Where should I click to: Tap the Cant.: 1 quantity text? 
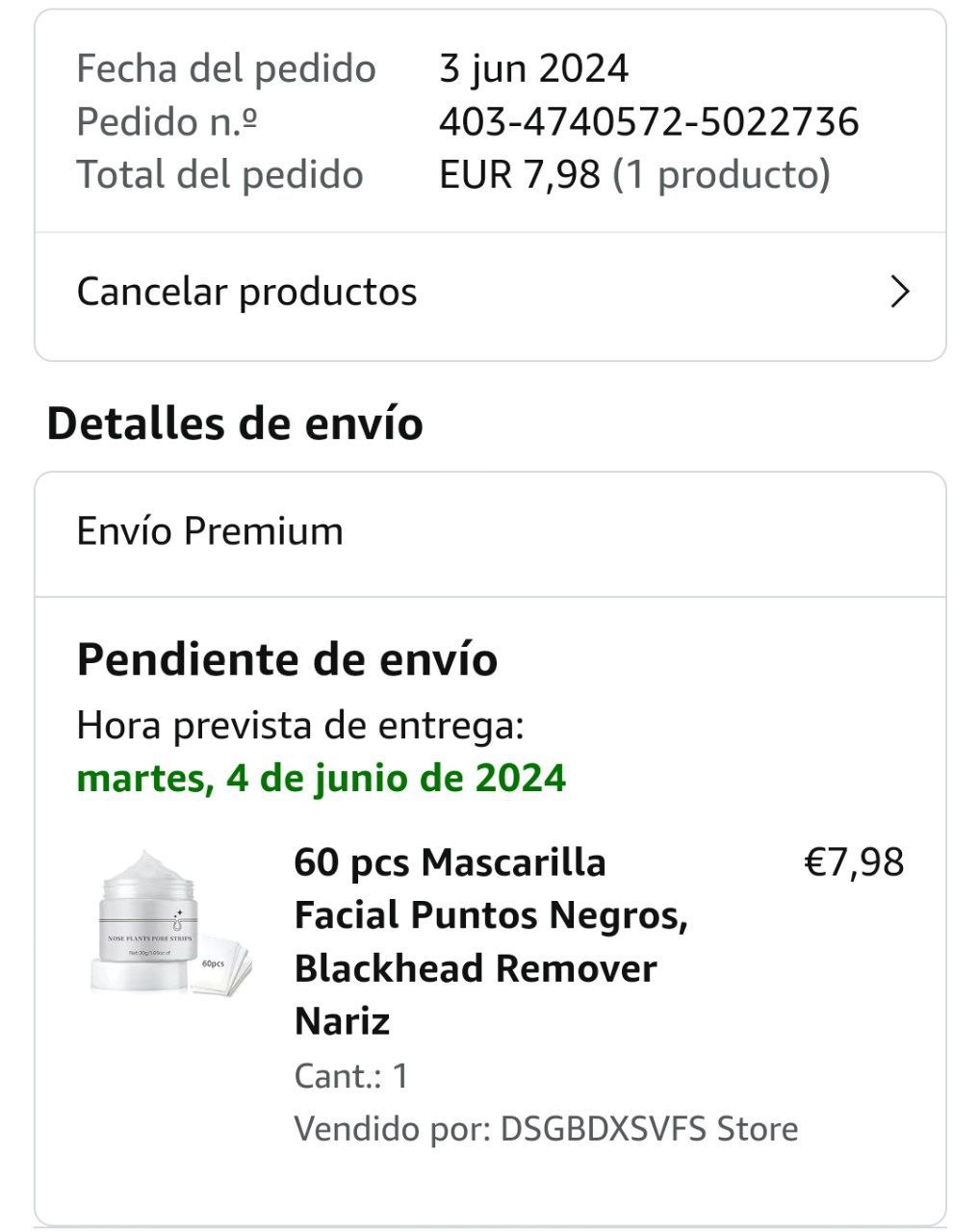pyautogui.click(x=351, y=1075)
